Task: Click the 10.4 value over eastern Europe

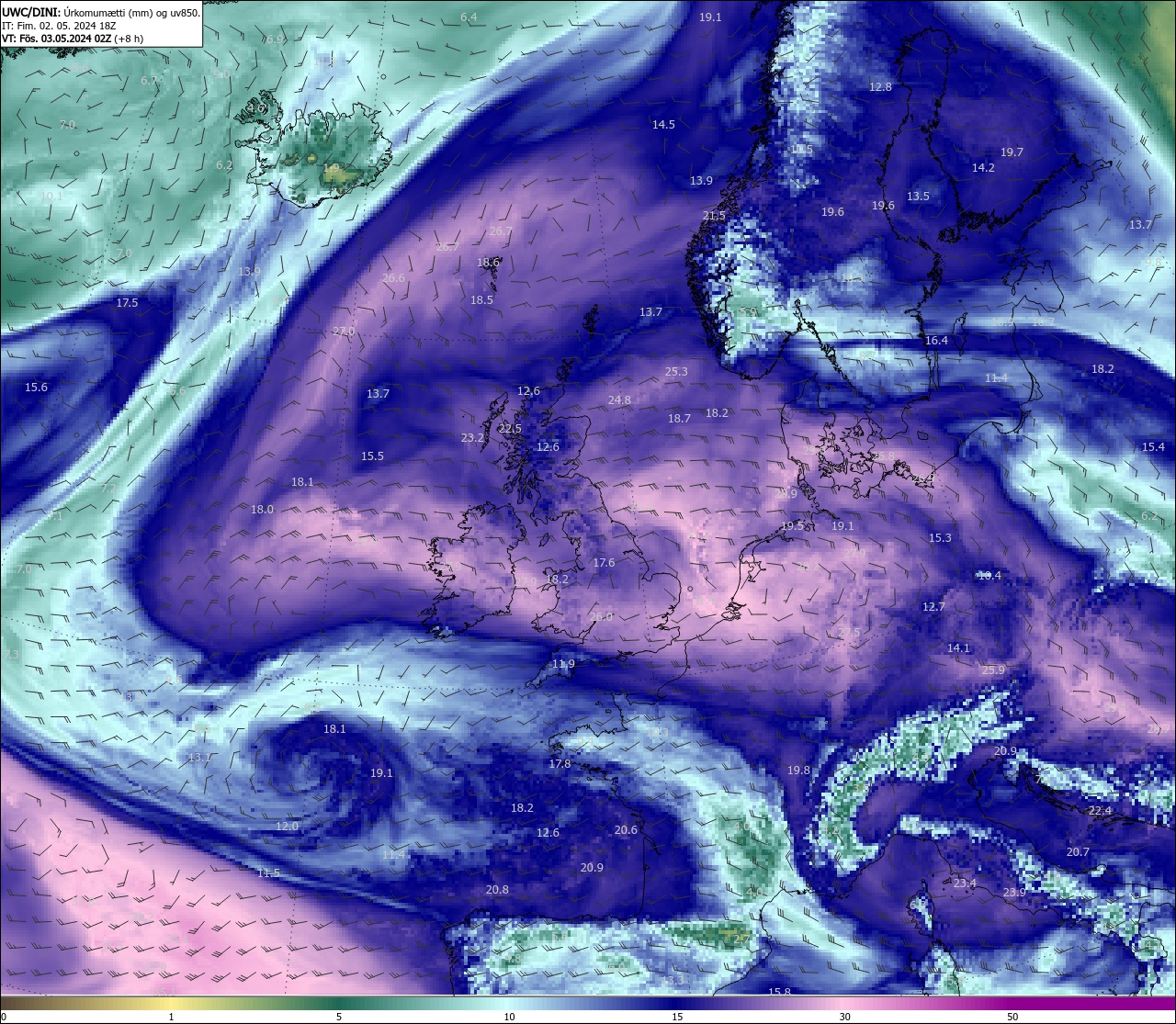Action: 989,575
